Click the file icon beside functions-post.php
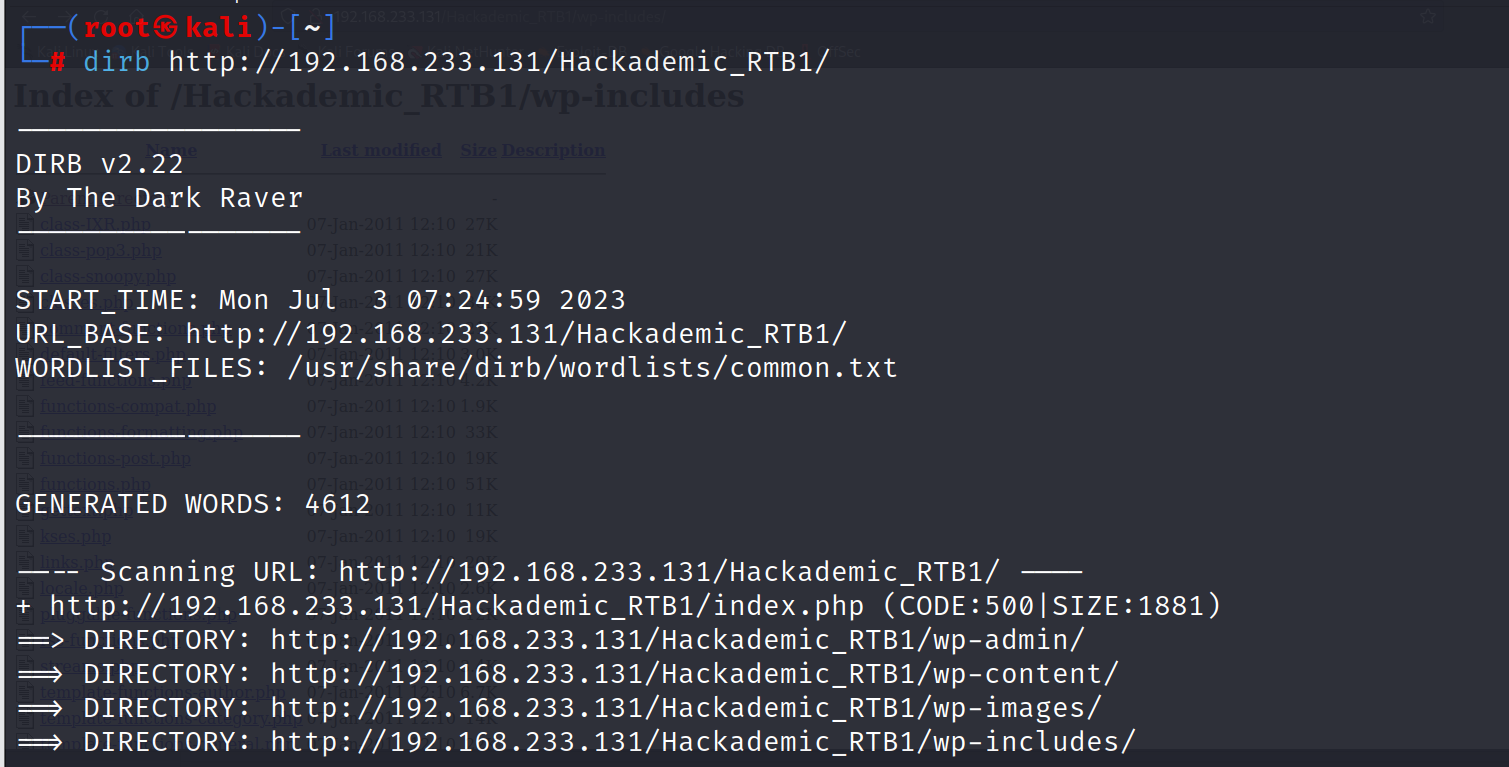 pos(26,459)
